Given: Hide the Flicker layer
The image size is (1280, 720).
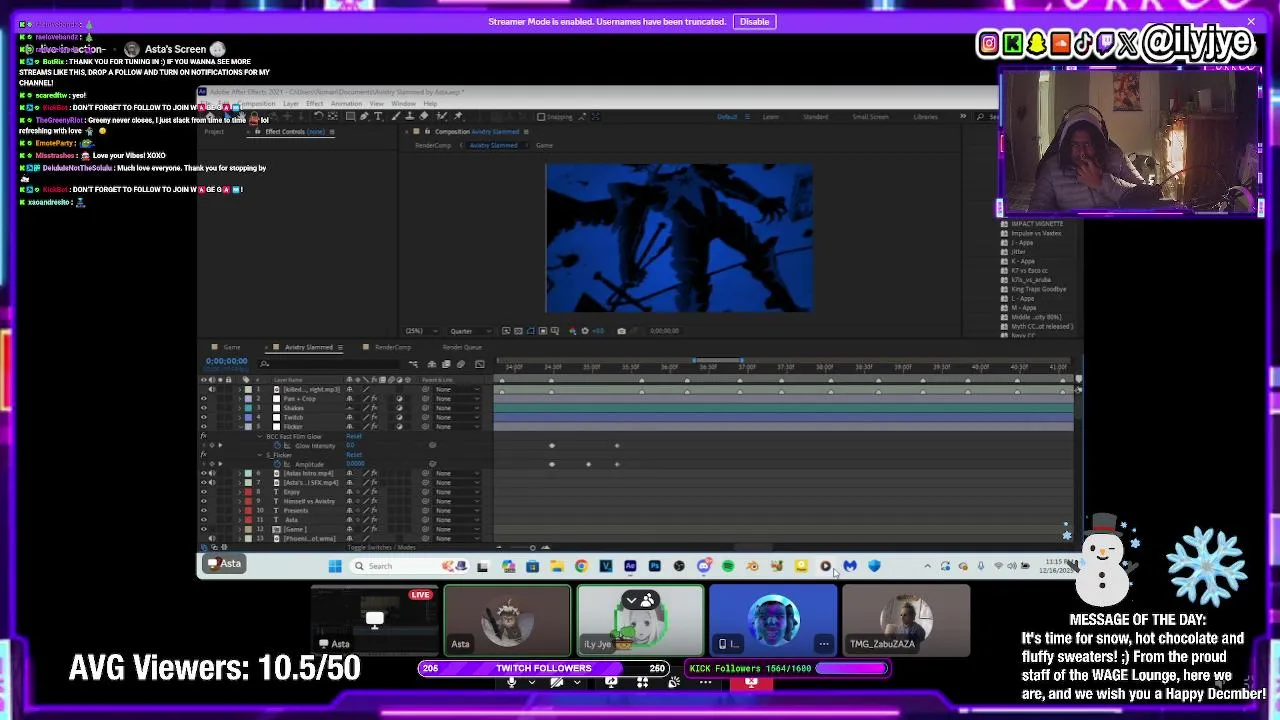Looking at the screenshot, I should (203, 426).
